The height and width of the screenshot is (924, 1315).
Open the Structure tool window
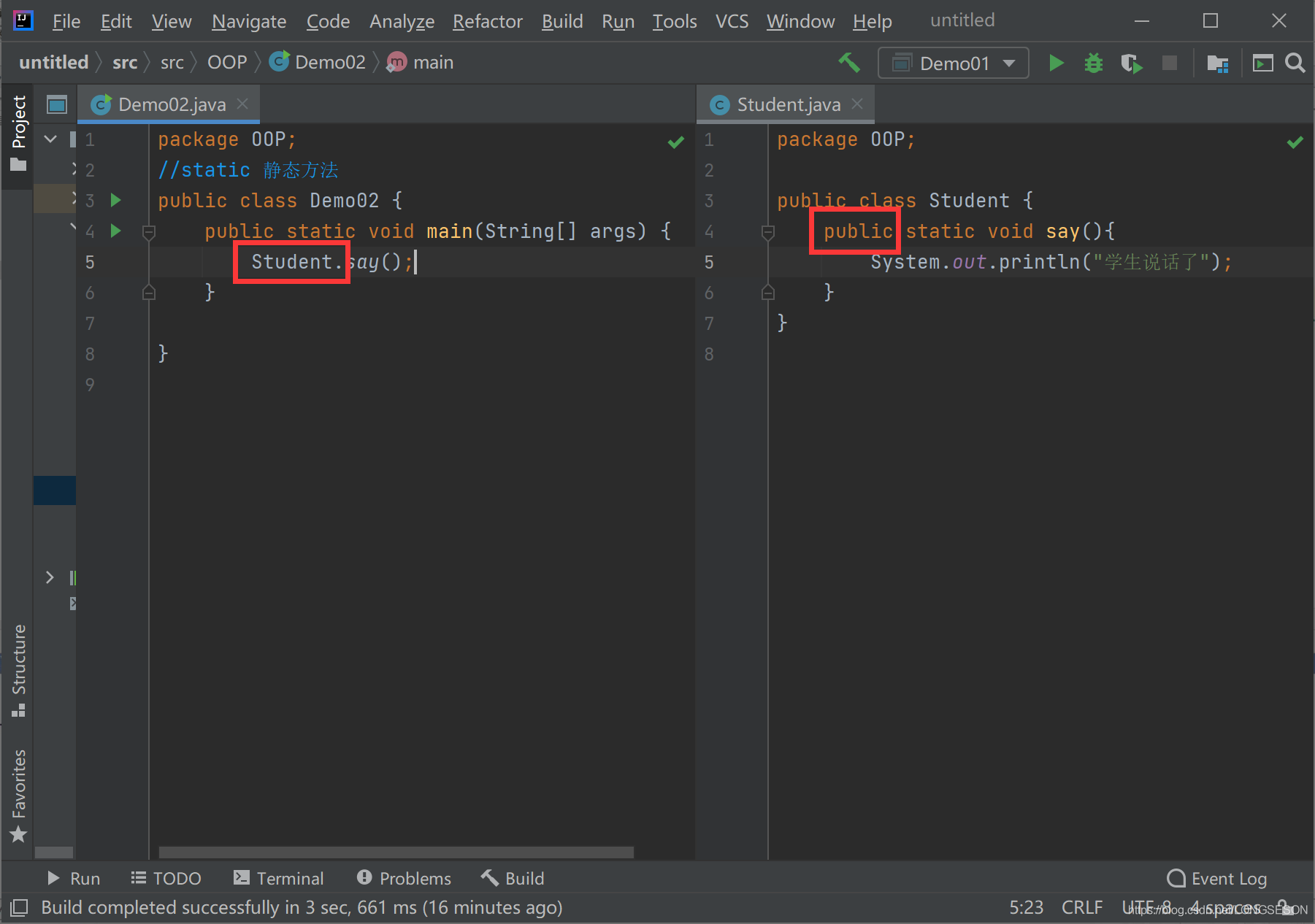[18, 670]
